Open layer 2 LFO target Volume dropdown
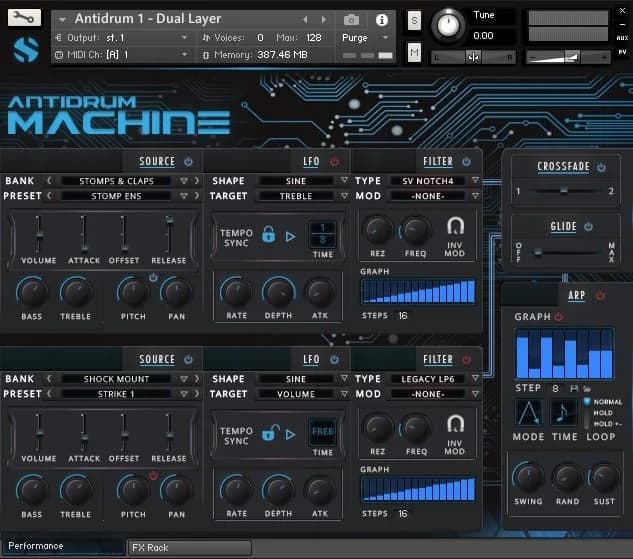This screenshot has height=559, width=633. [344, 394]
